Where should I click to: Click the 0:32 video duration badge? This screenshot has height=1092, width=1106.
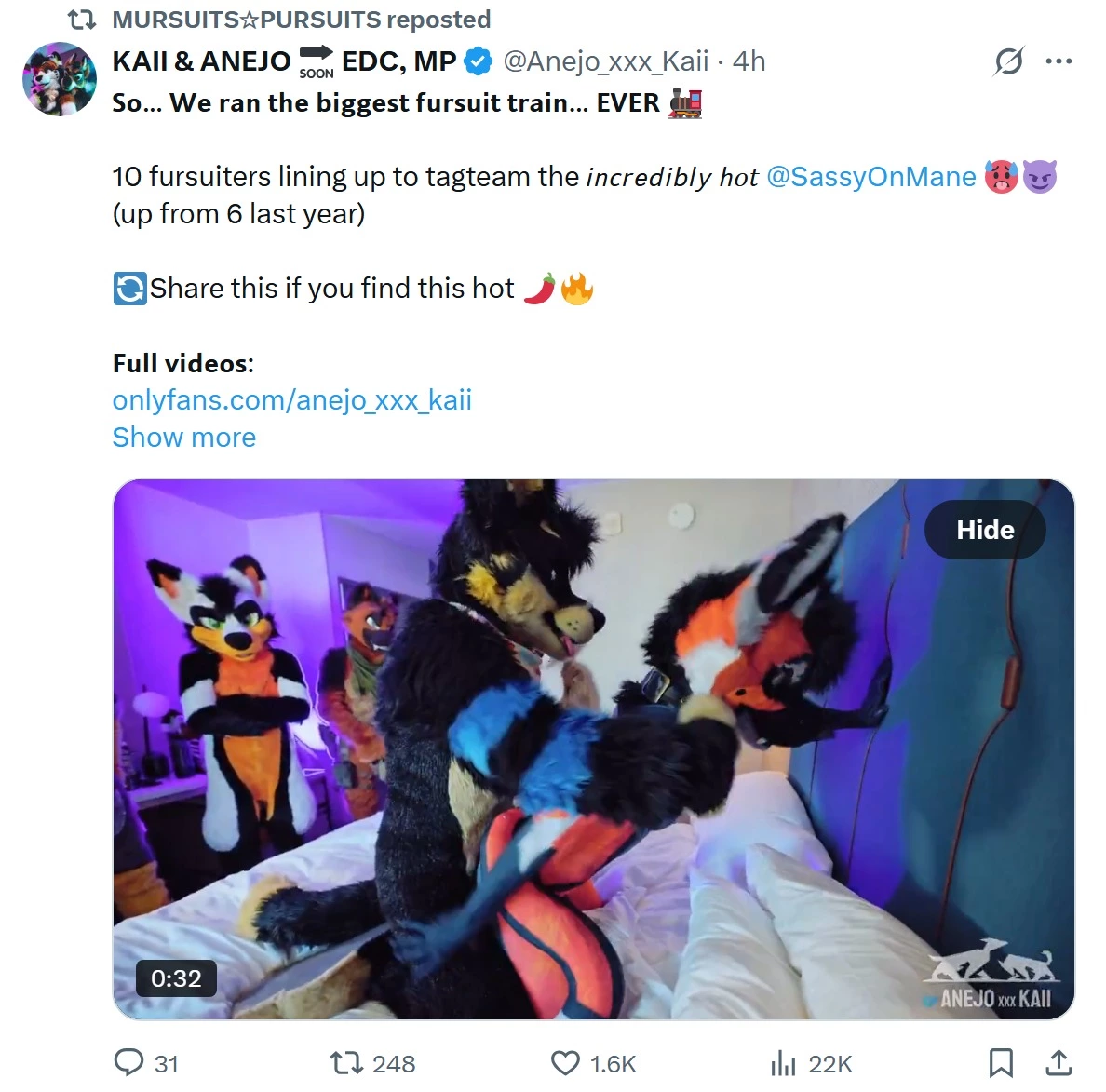176,978
